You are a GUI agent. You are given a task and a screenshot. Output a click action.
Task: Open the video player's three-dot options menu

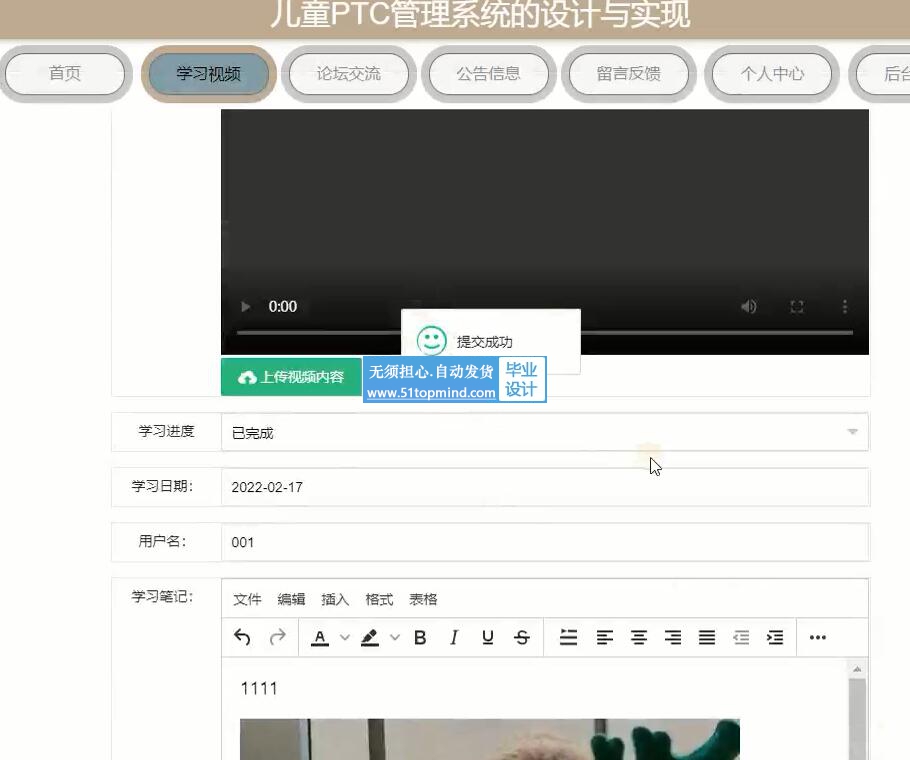[844, 306]
